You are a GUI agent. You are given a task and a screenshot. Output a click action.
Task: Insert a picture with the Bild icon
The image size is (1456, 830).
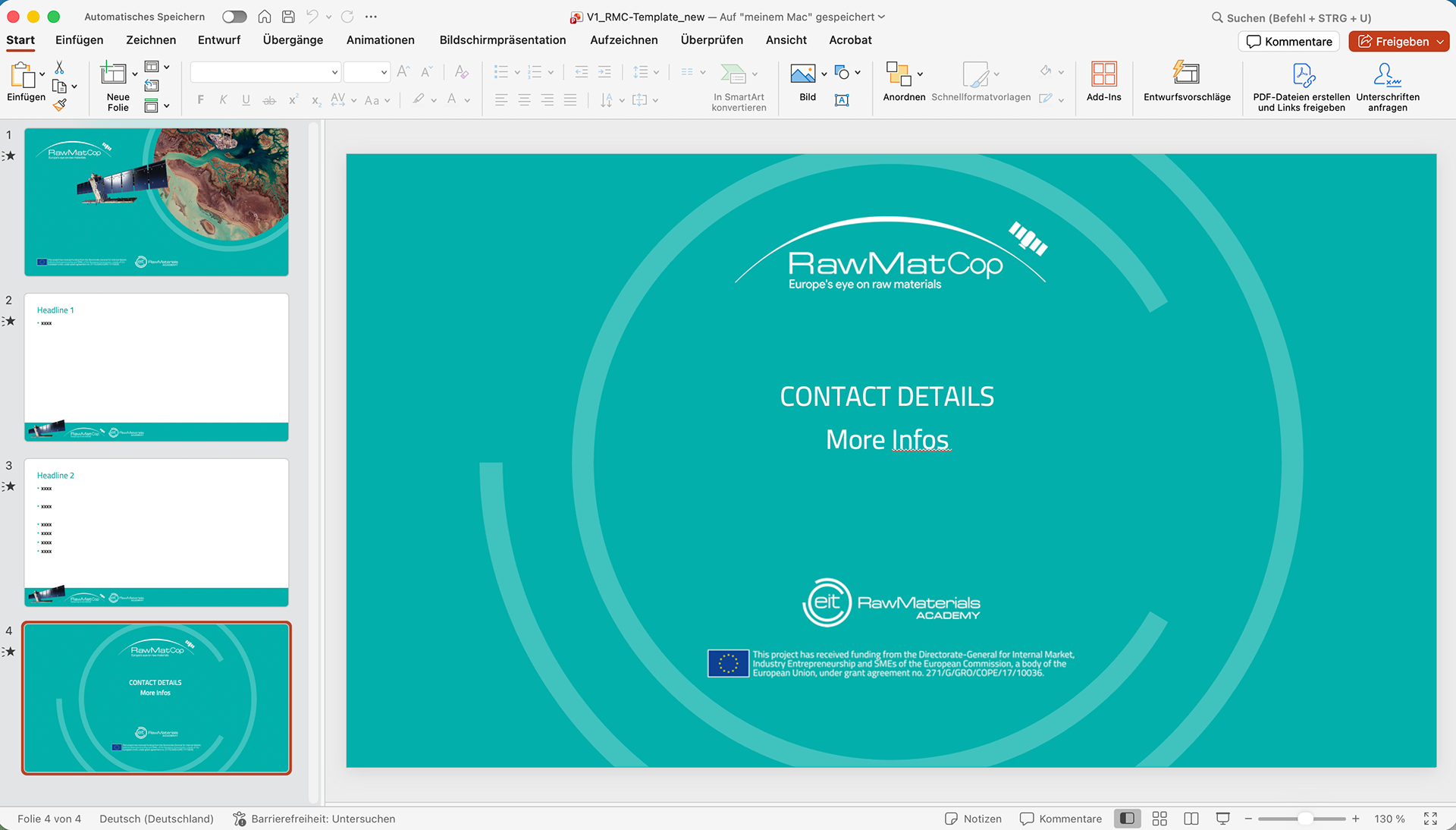coord(803,74)
